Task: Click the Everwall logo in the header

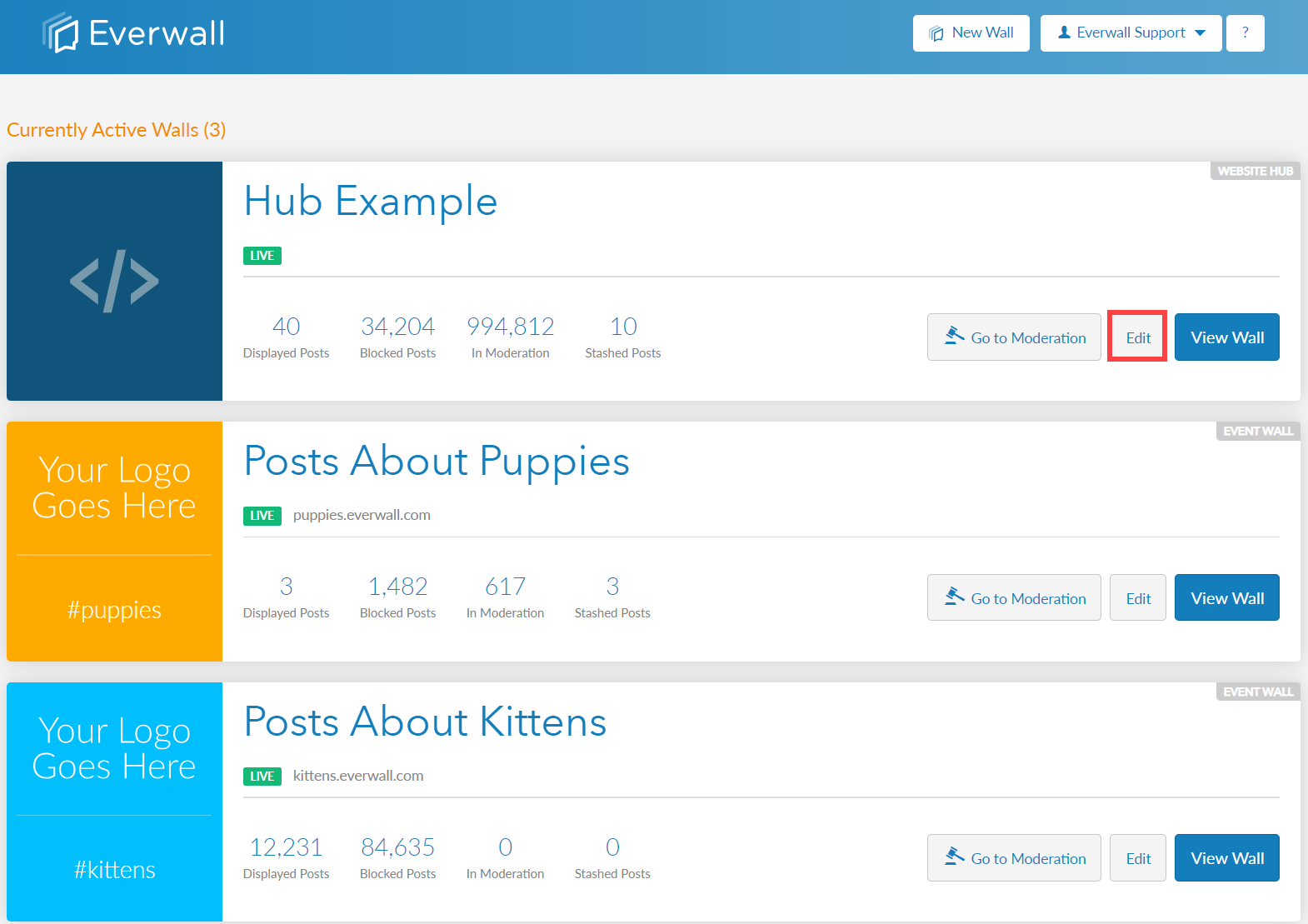Action: tap(133, 33)
